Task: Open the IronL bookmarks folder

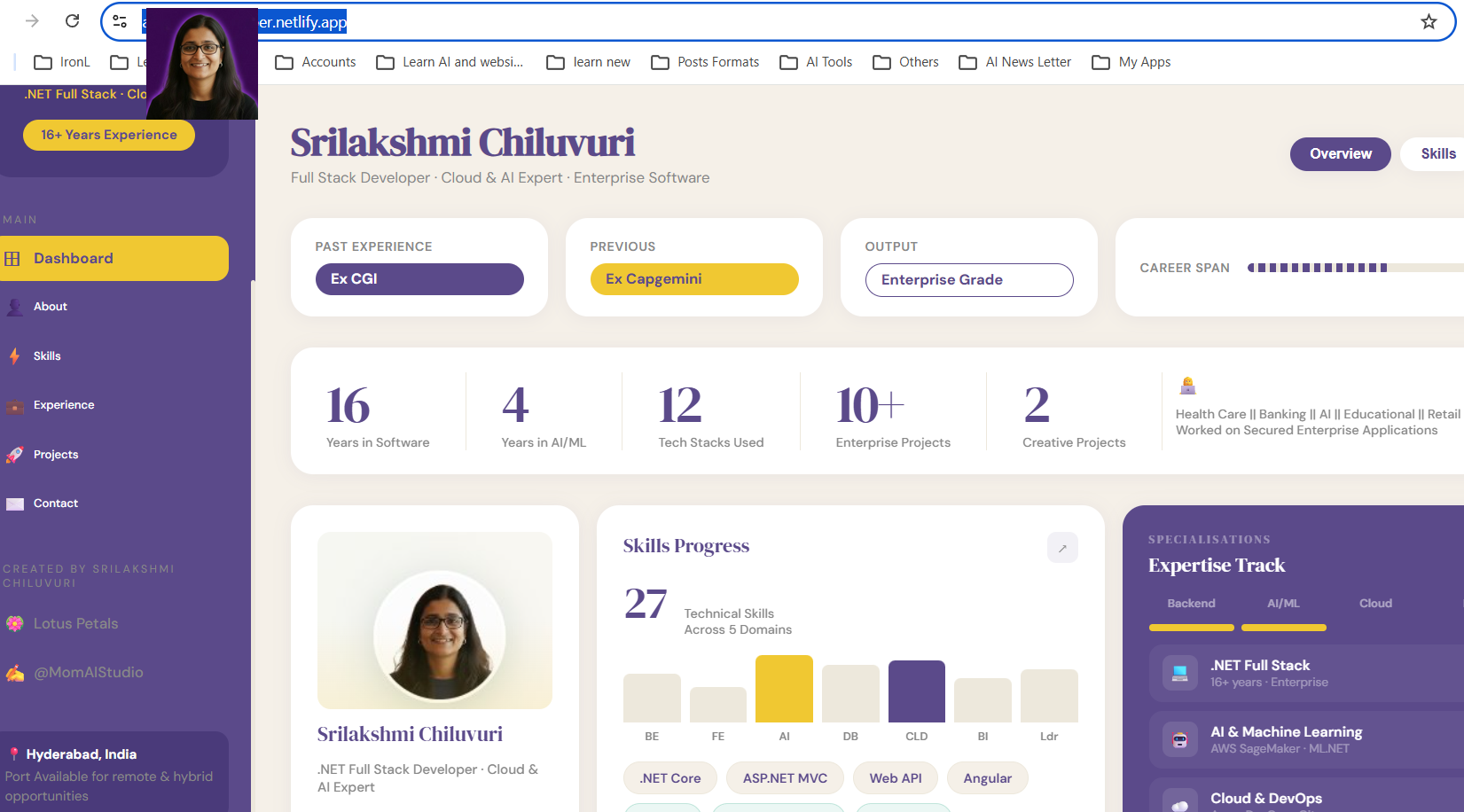Action: coord(62,62)
